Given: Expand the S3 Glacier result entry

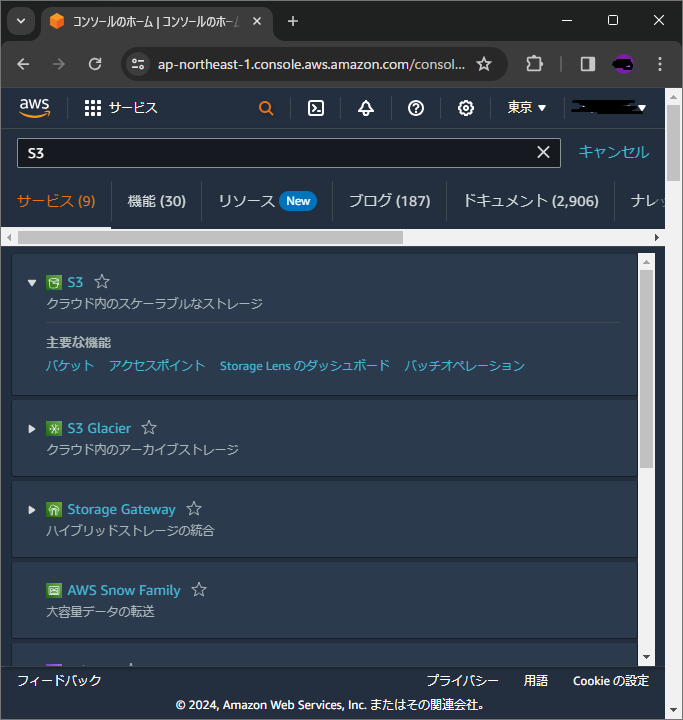Looking at the screenshot, I should (32, 429).
